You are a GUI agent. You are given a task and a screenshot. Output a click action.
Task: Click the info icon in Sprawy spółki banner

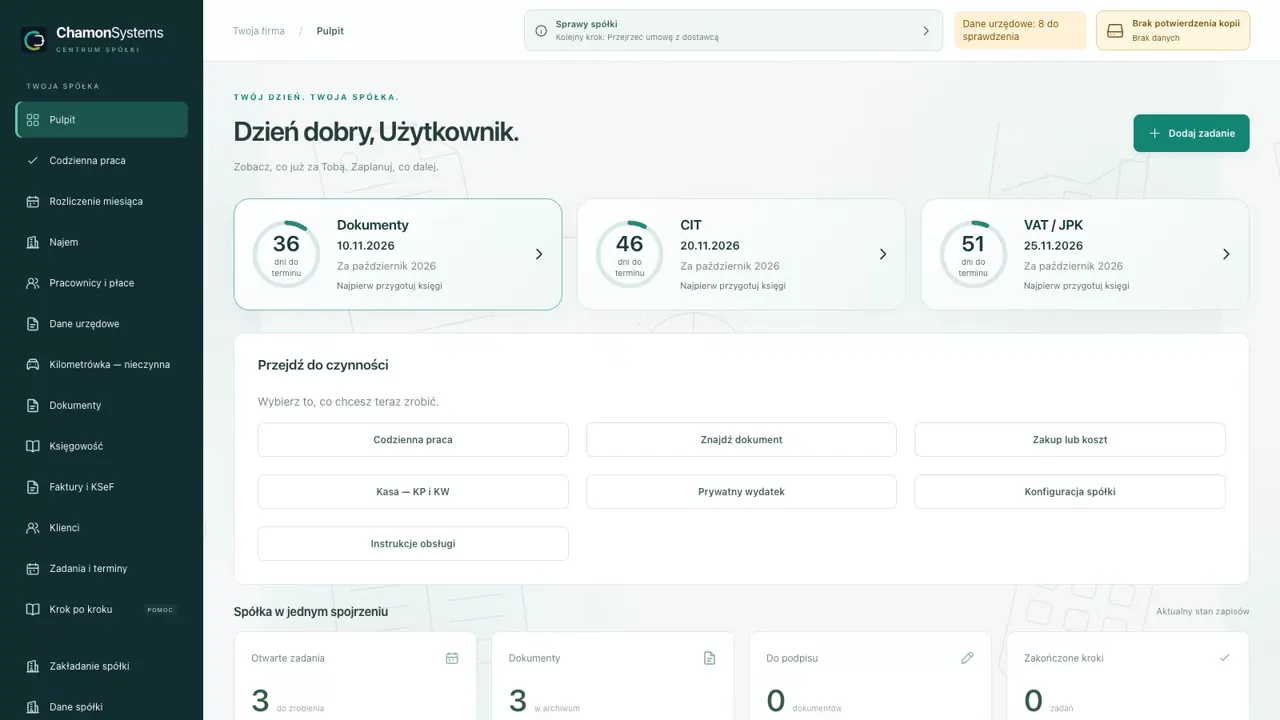point(541,31)
